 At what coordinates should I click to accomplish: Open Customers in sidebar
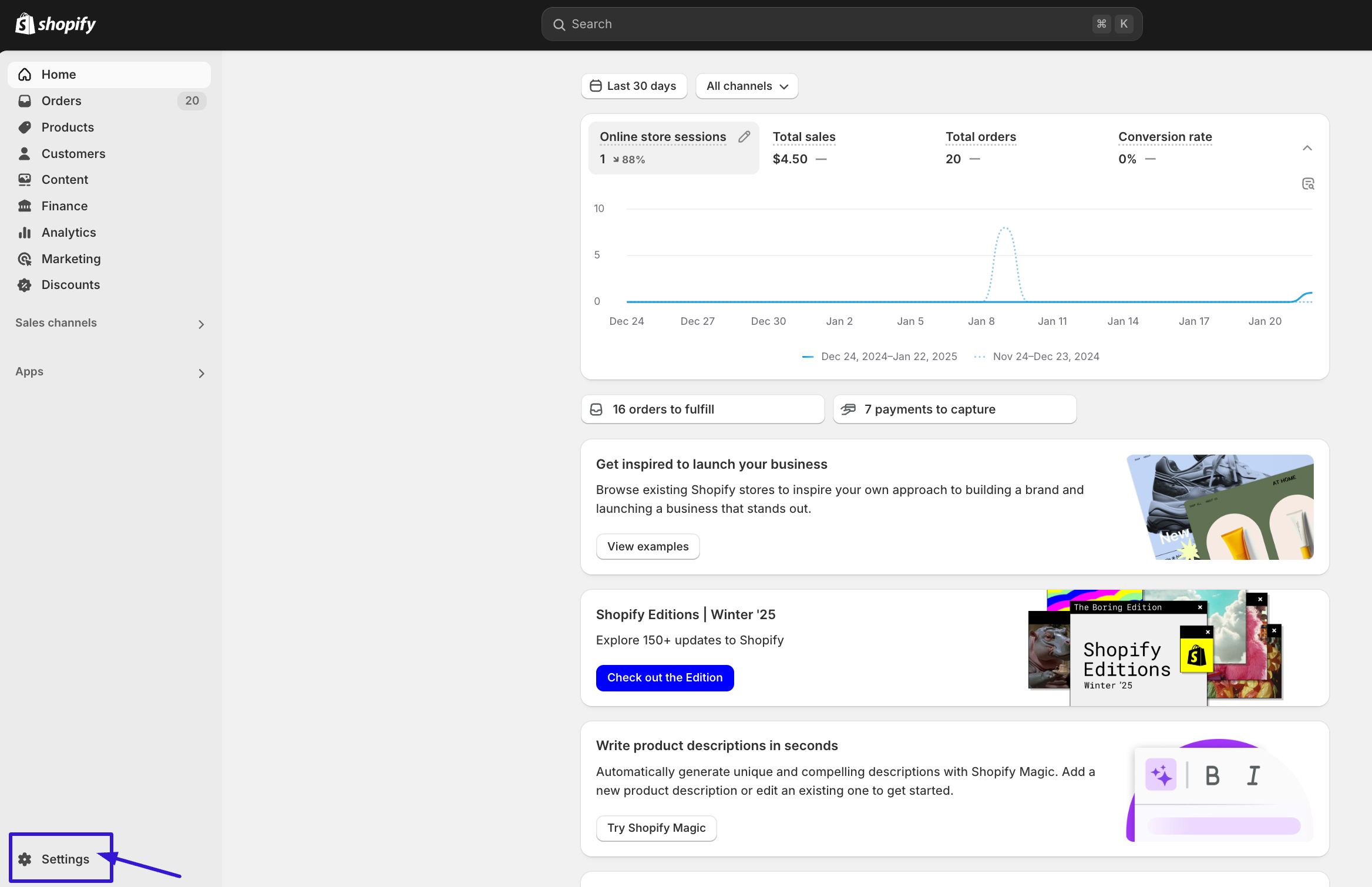pyautogui.click(x=109, y=154)
